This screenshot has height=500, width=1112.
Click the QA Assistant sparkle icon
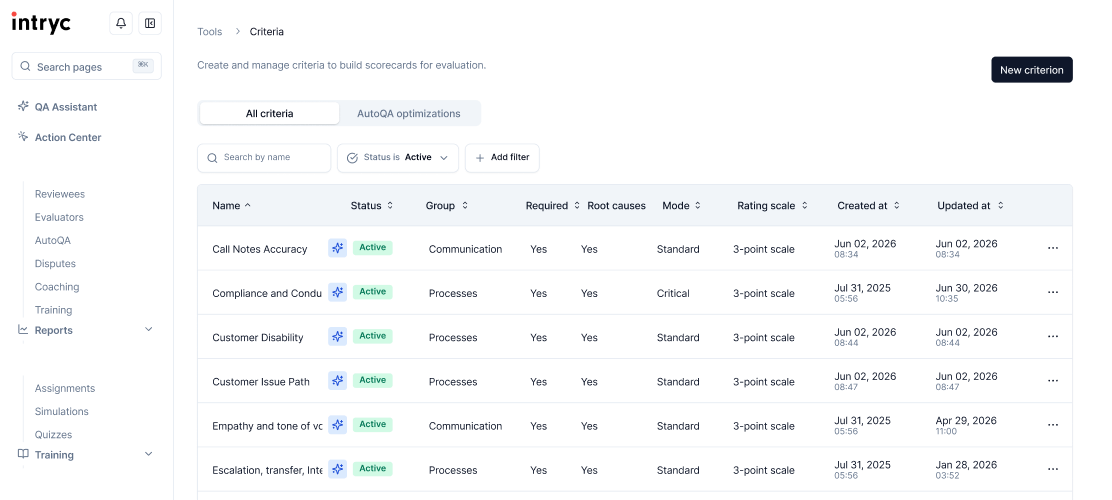coord(23,106)
